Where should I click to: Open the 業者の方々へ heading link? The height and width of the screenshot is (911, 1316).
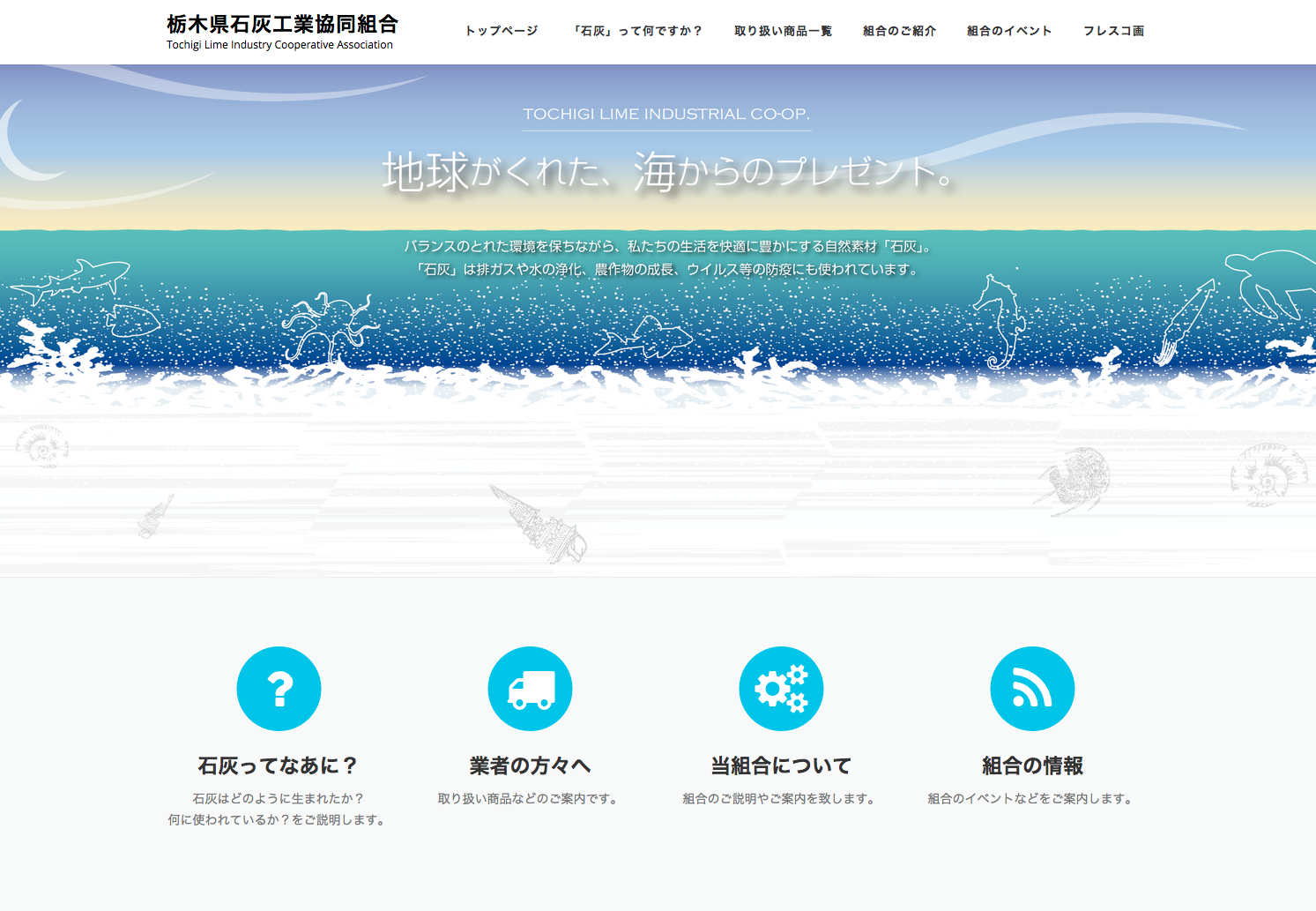point(530,765)
